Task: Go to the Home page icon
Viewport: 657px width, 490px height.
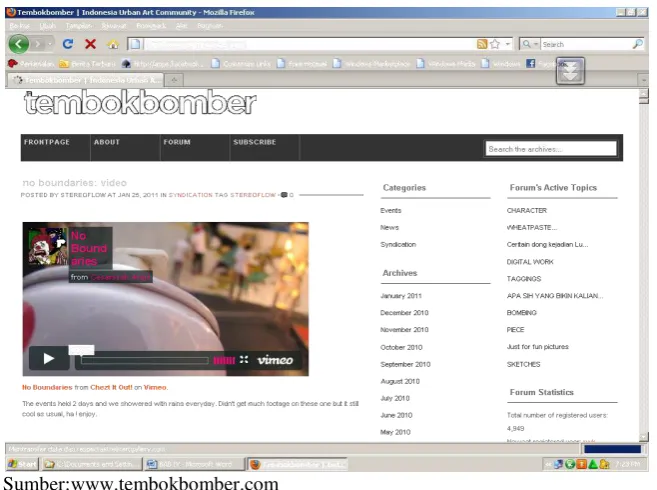Action: 113,44
